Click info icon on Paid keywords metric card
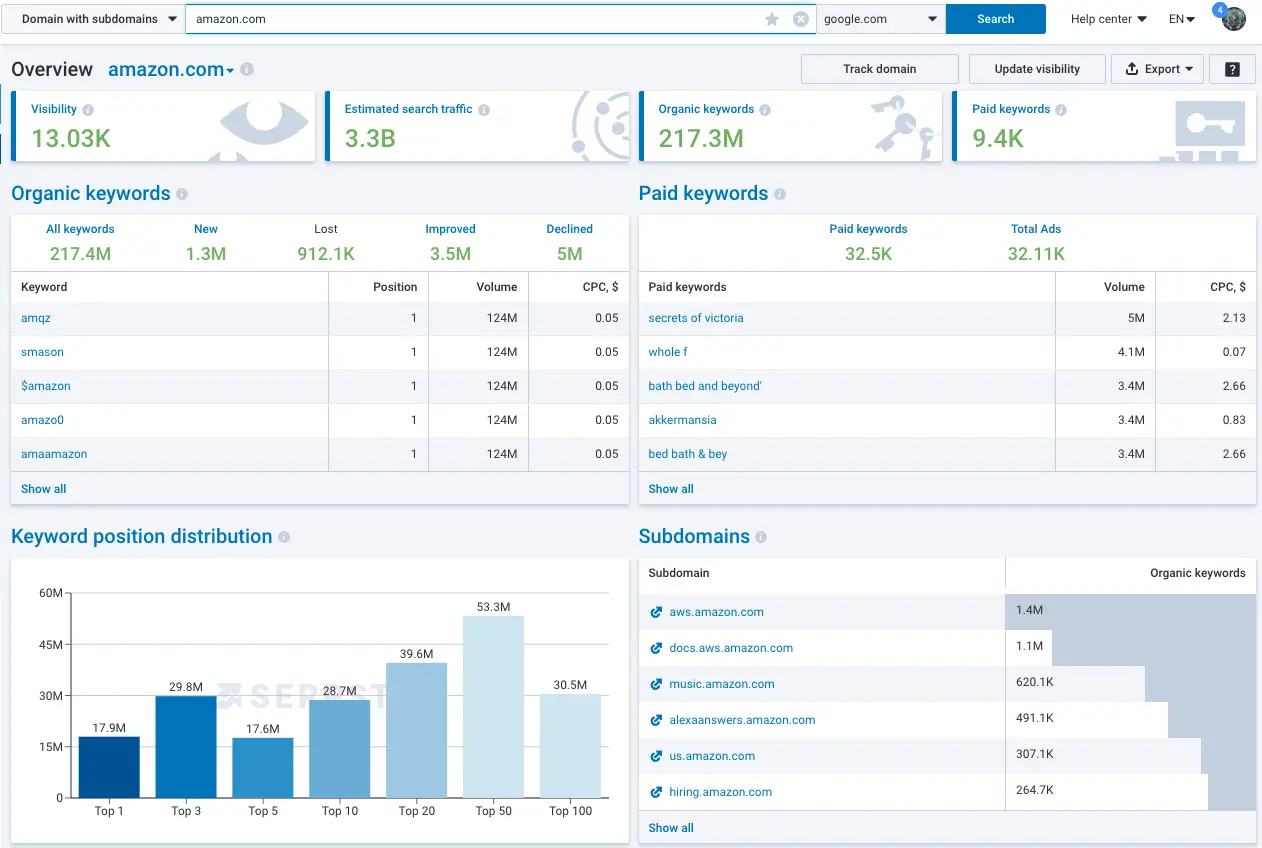The image size is (1262, 848). click(1061, 110)
